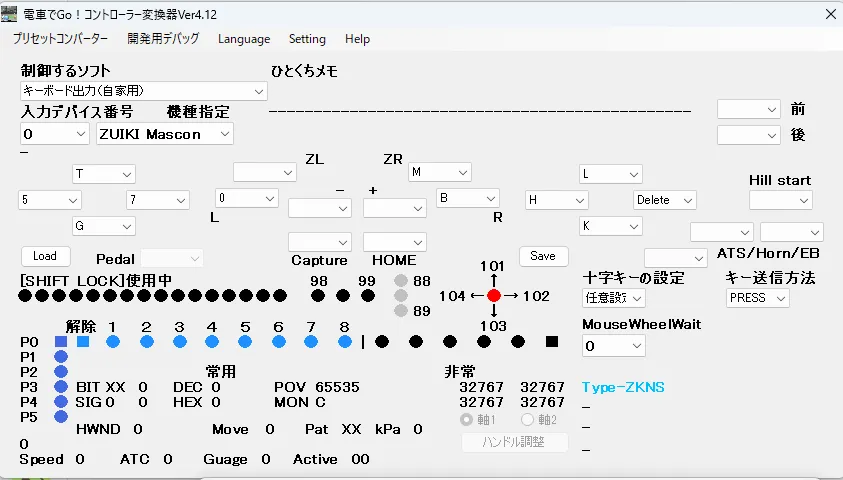
Task: Click the red D-pad center indicator
Action: tap(494, 296)
